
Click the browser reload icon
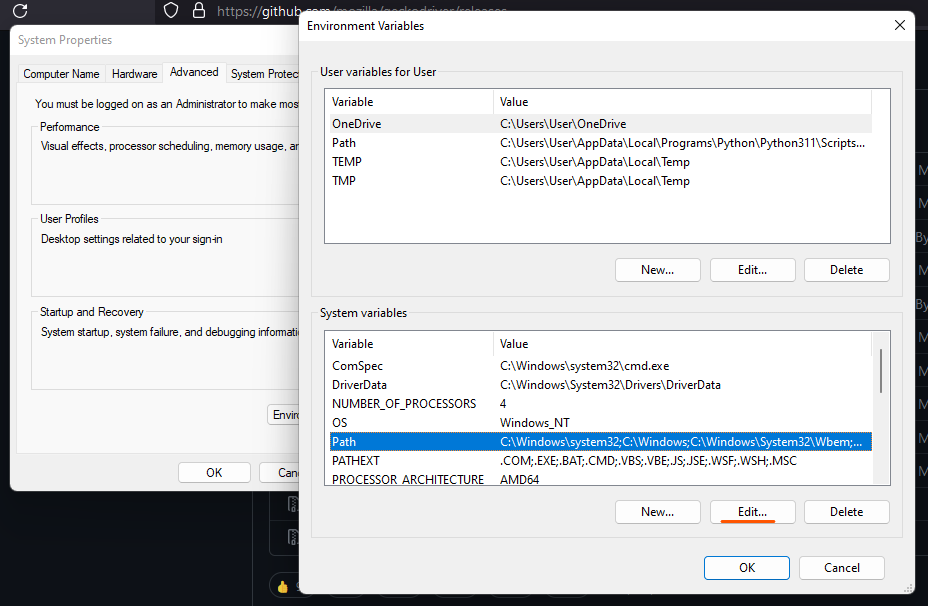pyautogui.click(x=20, y=12)
